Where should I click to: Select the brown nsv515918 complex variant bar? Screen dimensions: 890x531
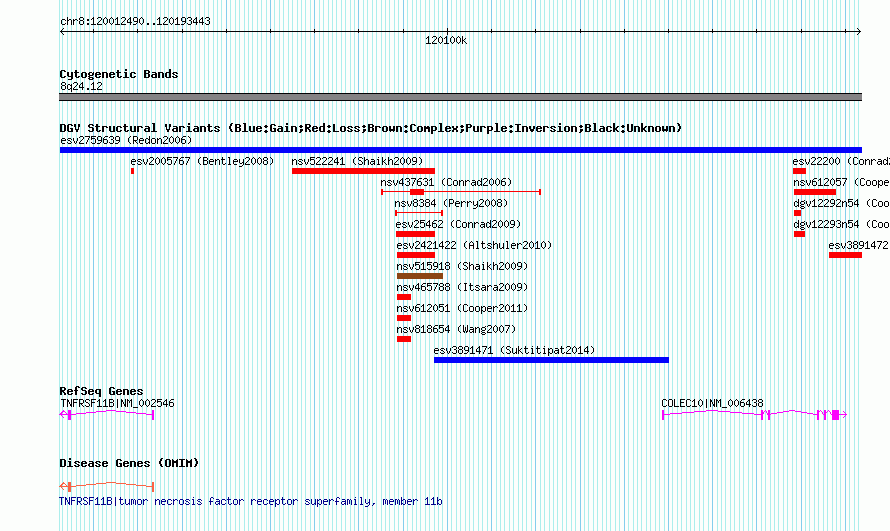point(419,276)
